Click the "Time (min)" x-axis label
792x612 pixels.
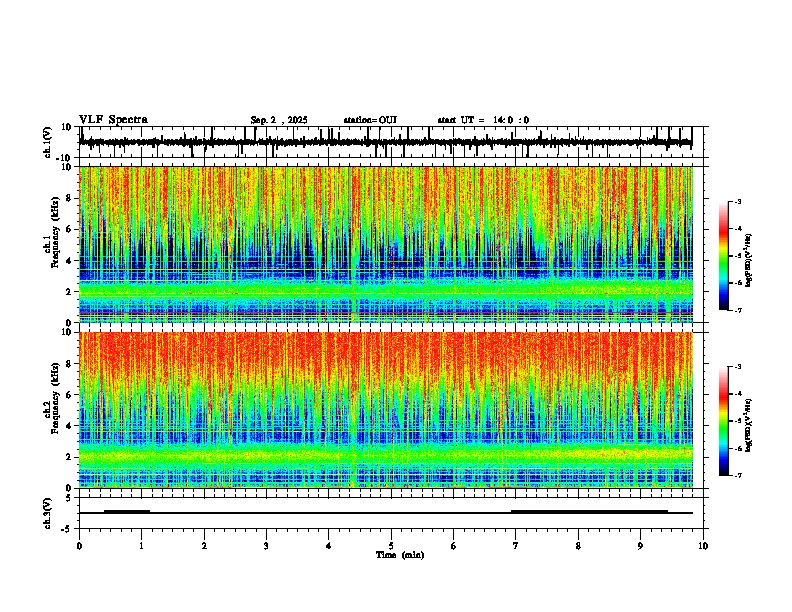point(400,555)
